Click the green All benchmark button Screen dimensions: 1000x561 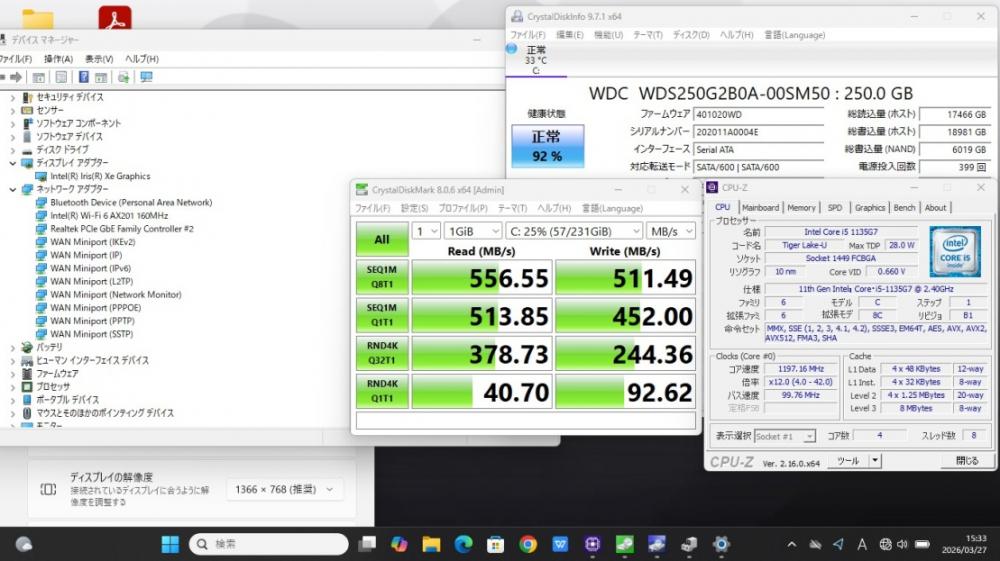pos(382,240)
